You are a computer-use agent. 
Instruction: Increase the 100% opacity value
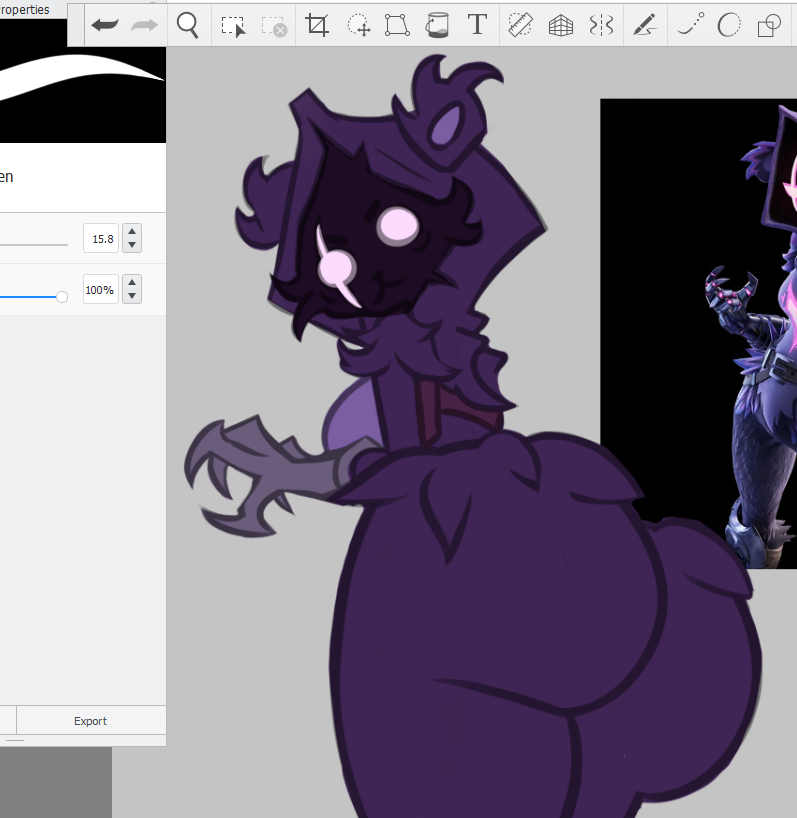[x=132, y=282]
